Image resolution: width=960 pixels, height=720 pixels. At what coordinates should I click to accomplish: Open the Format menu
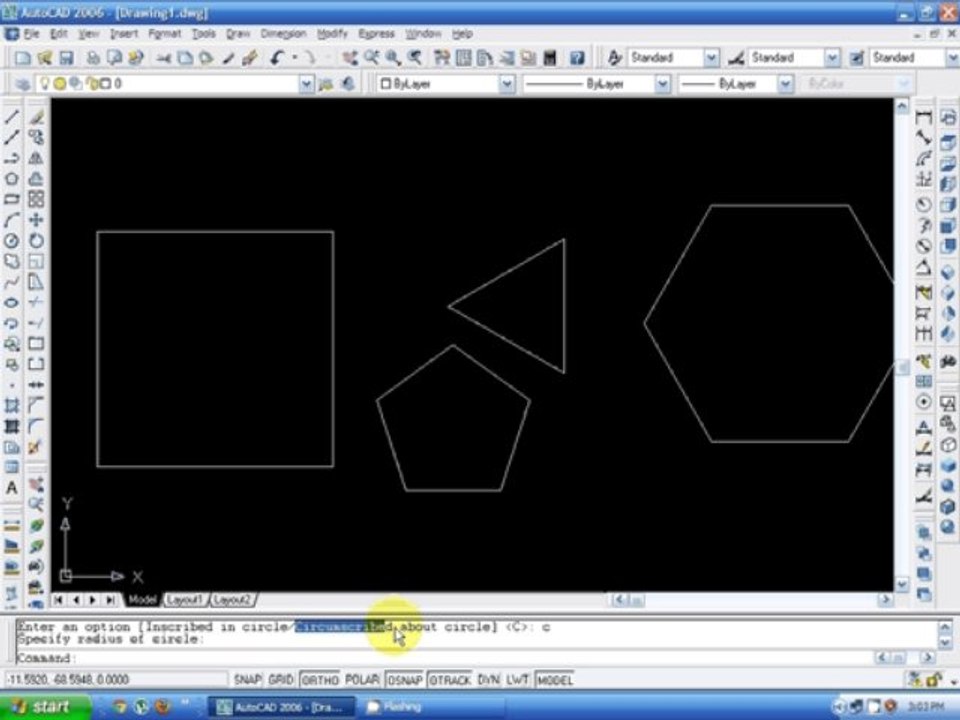pos(165,34)
